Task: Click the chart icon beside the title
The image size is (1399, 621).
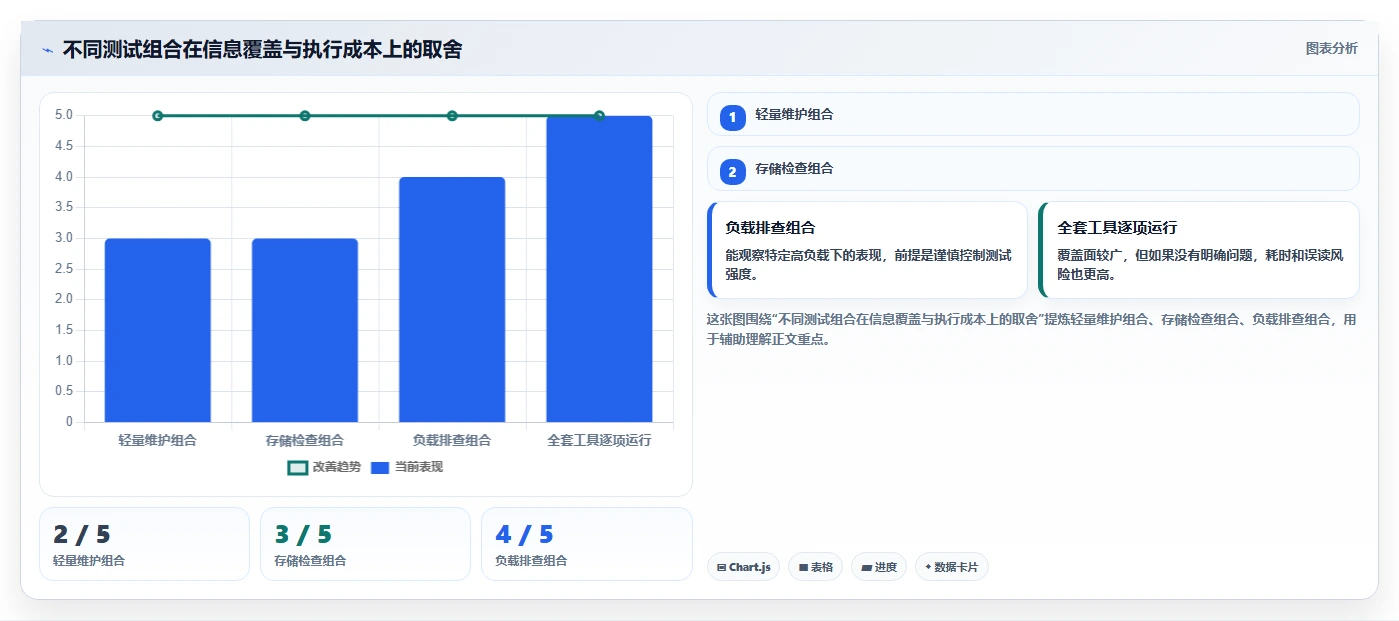Action: click(47, 50)
